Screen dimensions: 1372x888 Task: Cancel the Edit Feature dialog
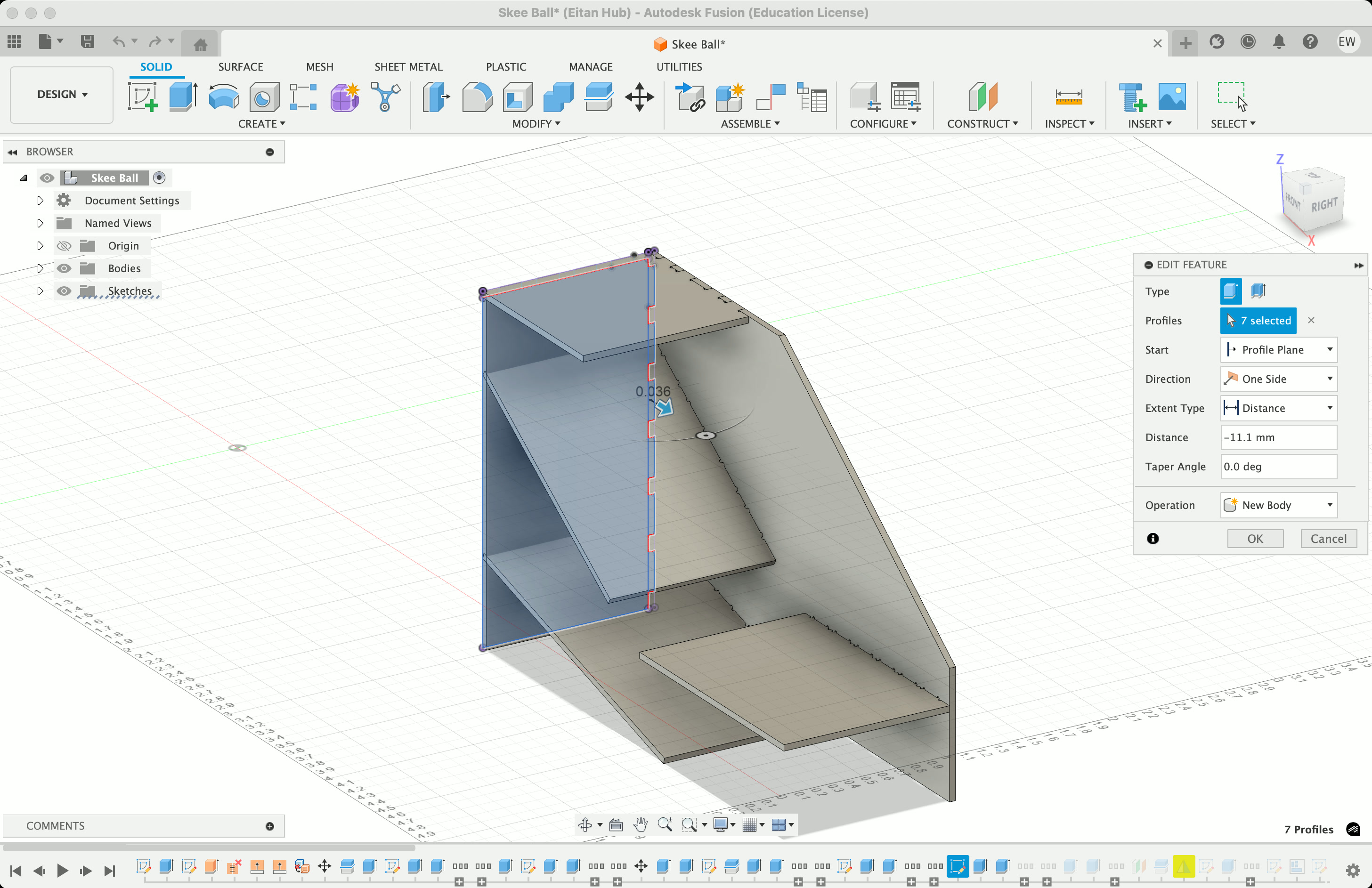[x=1328, y=539]
